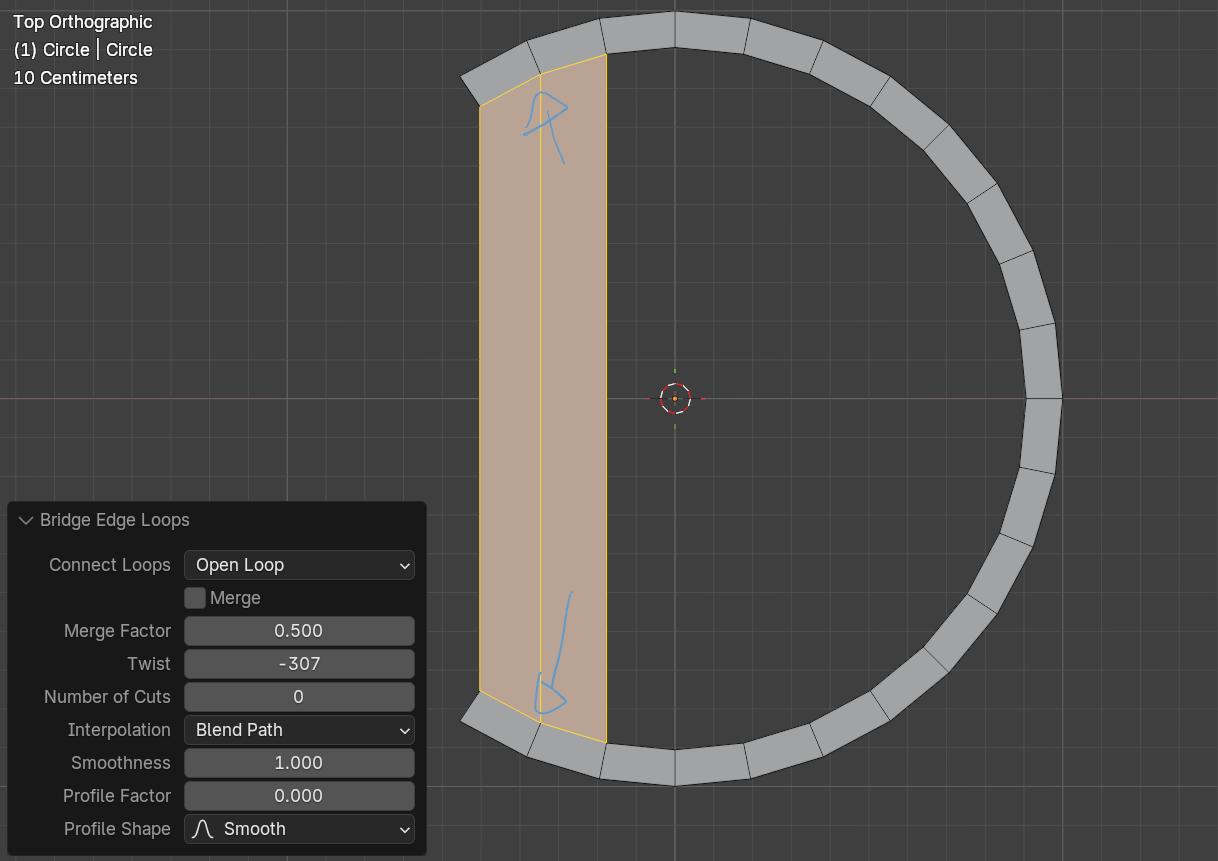
Task: Open the Profile Shape dropdown
Action: coord(299,829)
